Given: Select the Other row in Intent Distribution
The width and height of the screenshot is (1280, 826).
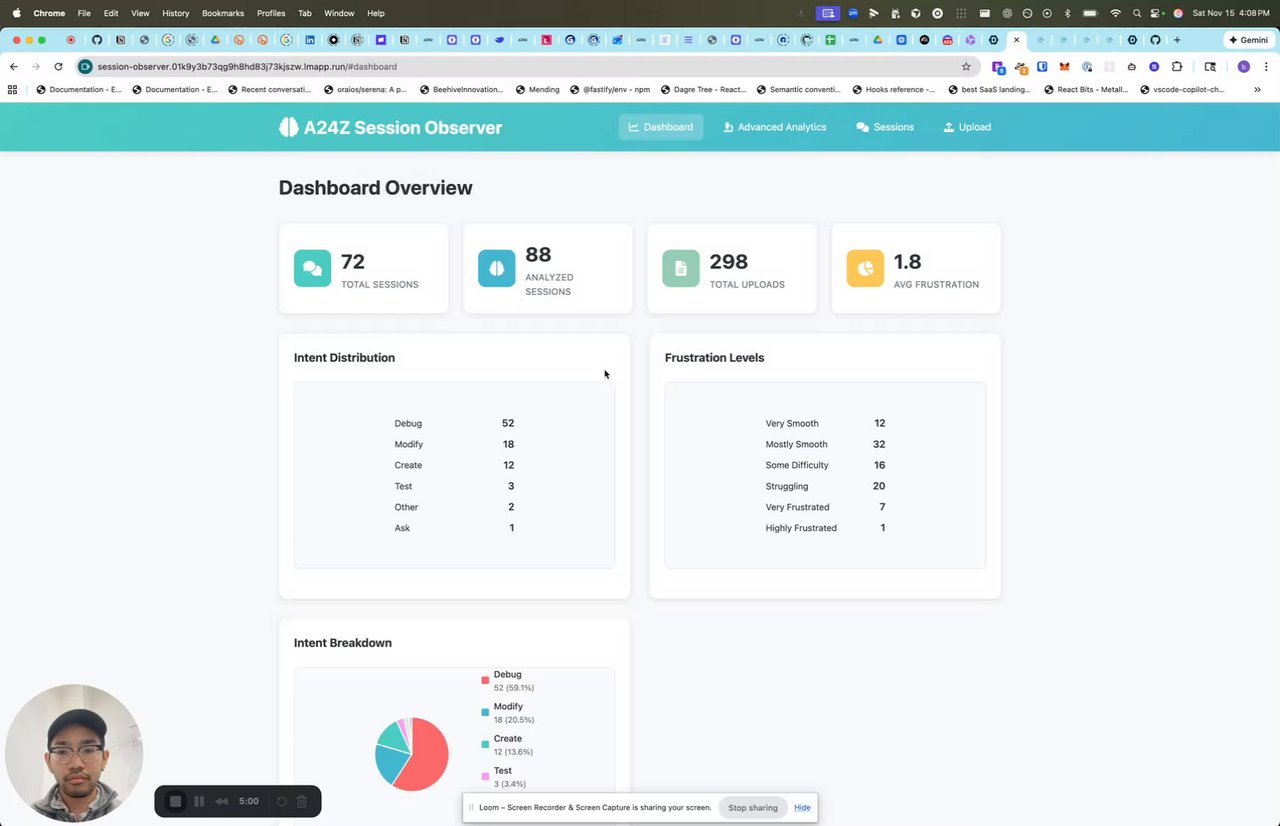Looking at the screenshot, I should [x=454, y=507].
